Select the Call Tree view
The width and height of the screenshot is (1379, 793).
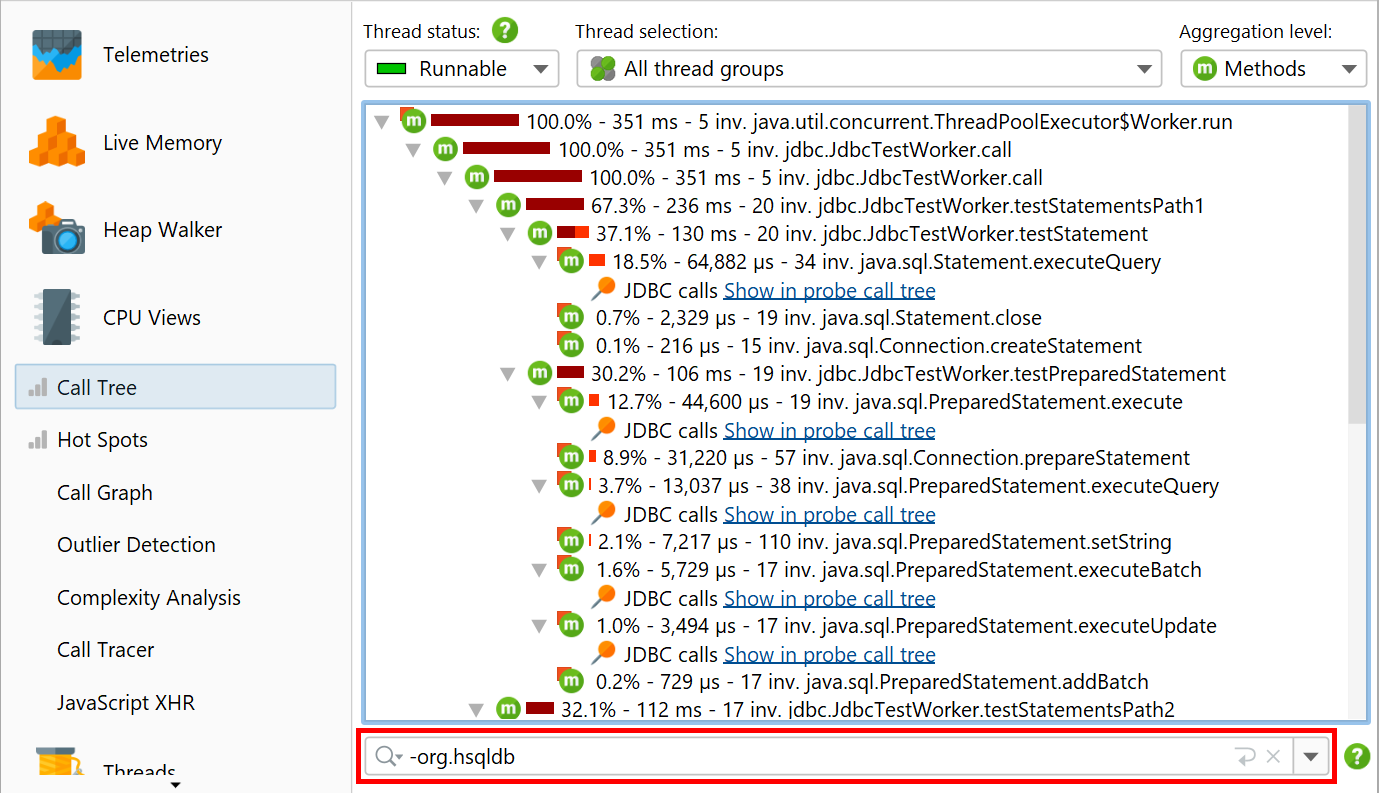tap(175, 387)
